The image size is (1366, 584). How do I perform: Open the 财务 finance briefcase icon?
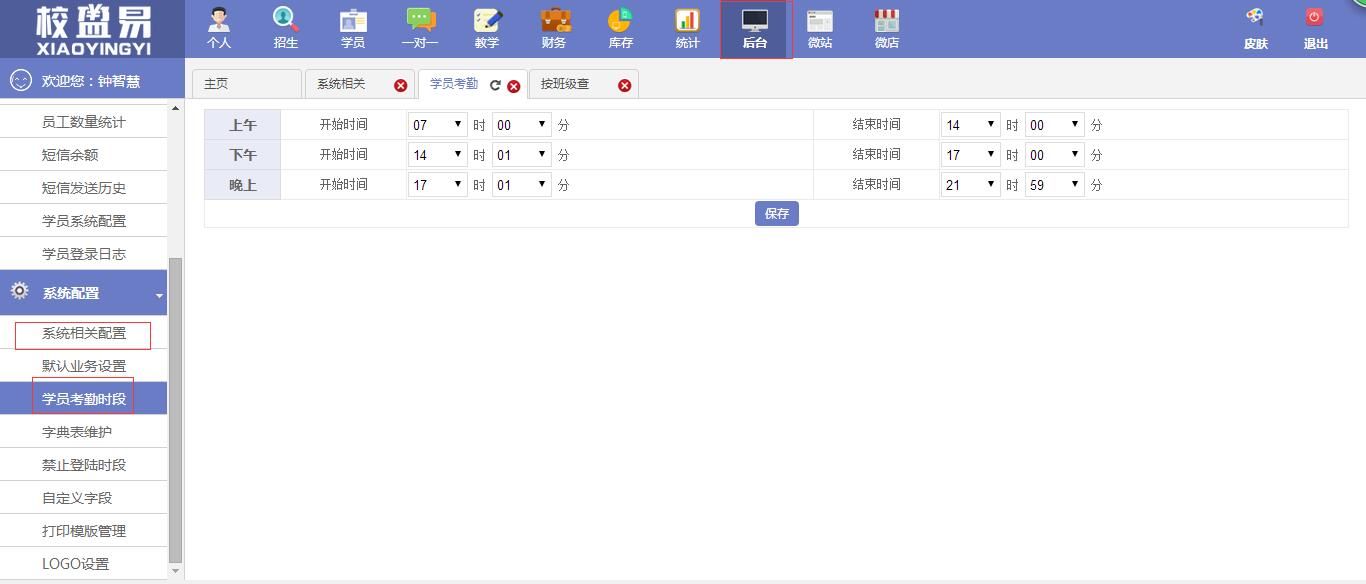coord(554,22)
